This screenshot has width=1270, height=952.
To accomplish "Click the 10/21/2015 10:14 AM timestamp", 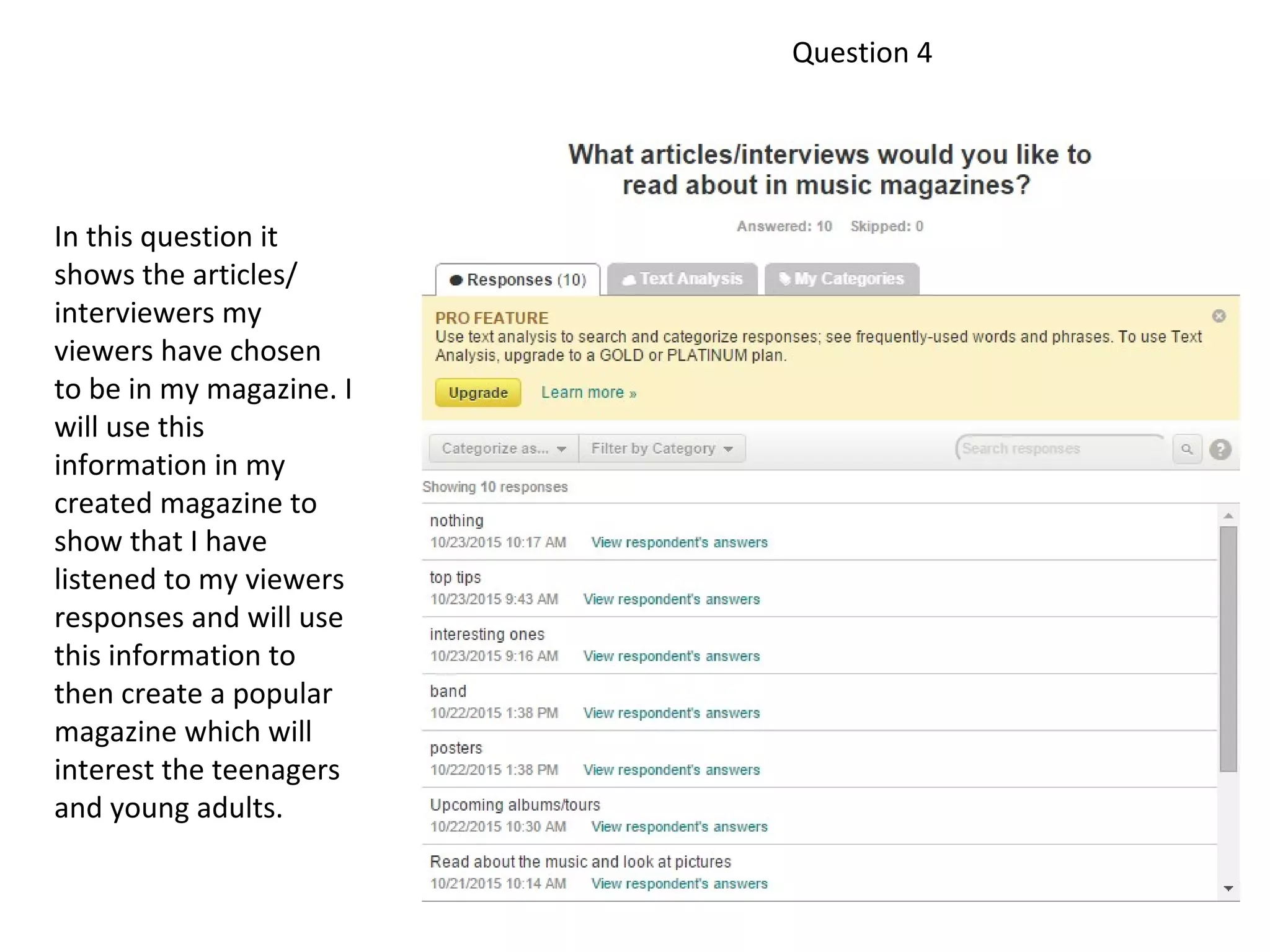I will (x=498, y=884).
